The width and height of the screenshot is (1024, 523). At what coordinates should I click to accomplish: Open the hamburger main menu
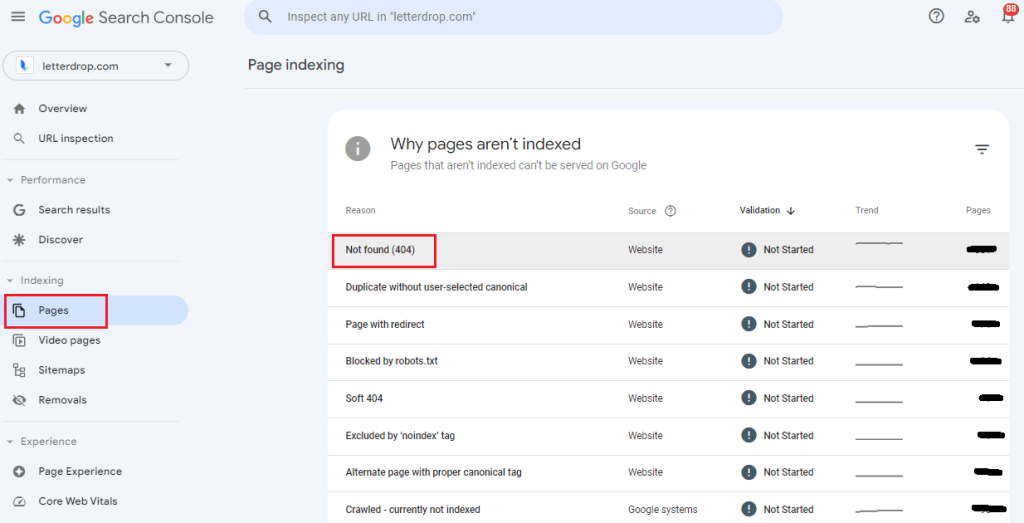pyautogui.click(x=18, y=17)
